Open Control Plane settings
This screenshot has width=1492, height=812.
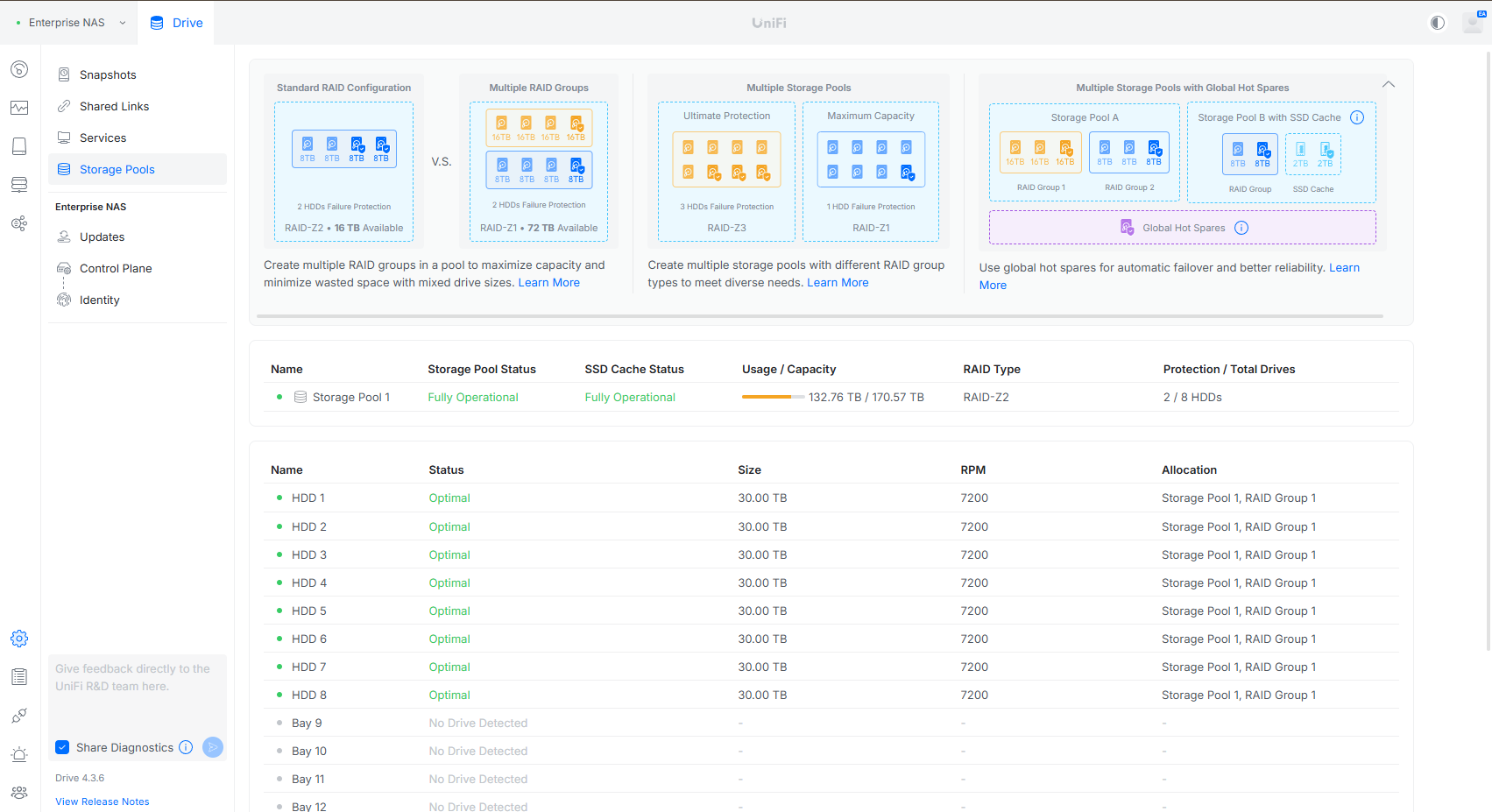138,268
